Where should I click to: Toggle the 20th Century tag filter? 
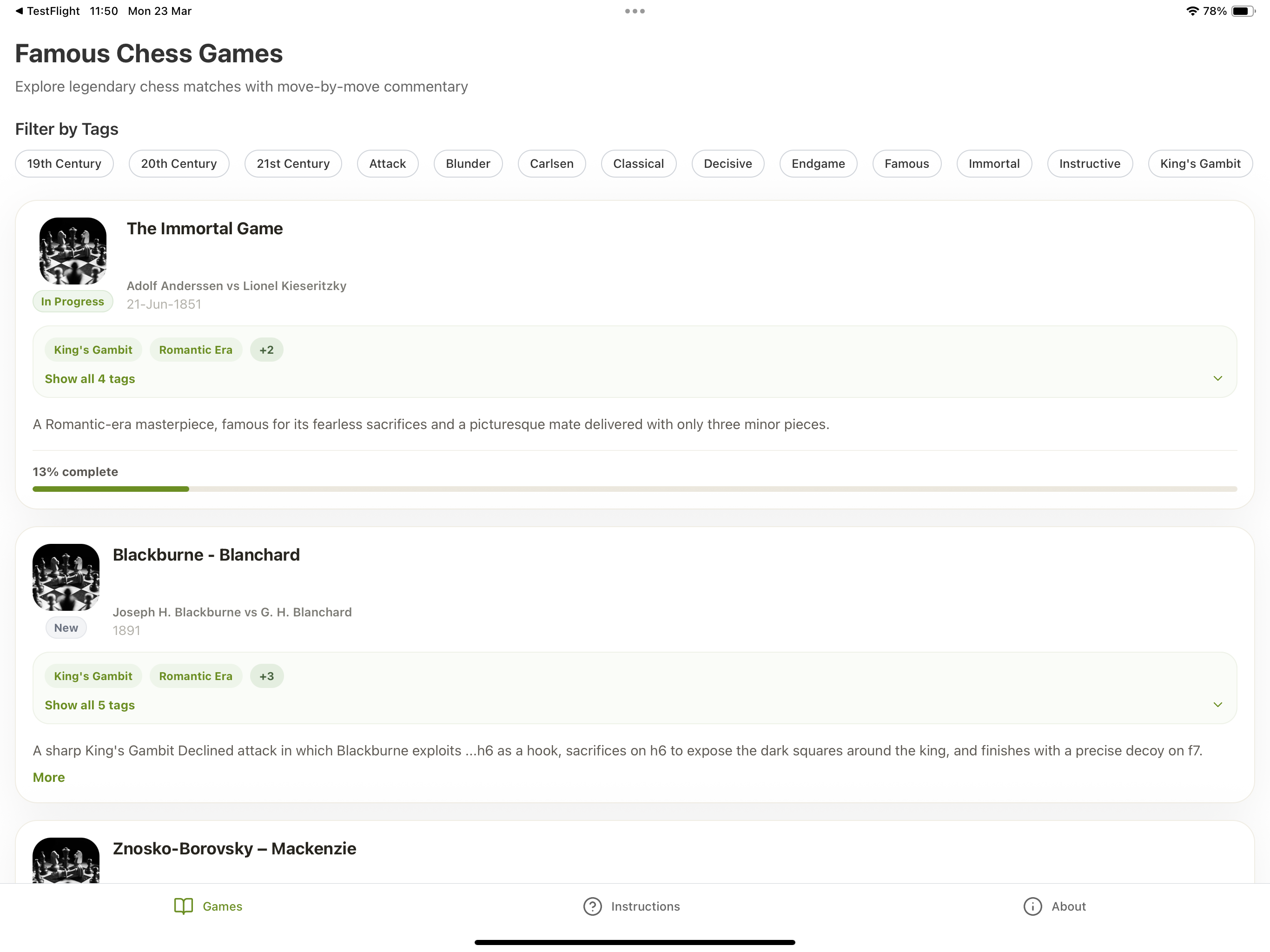[179, 164]
